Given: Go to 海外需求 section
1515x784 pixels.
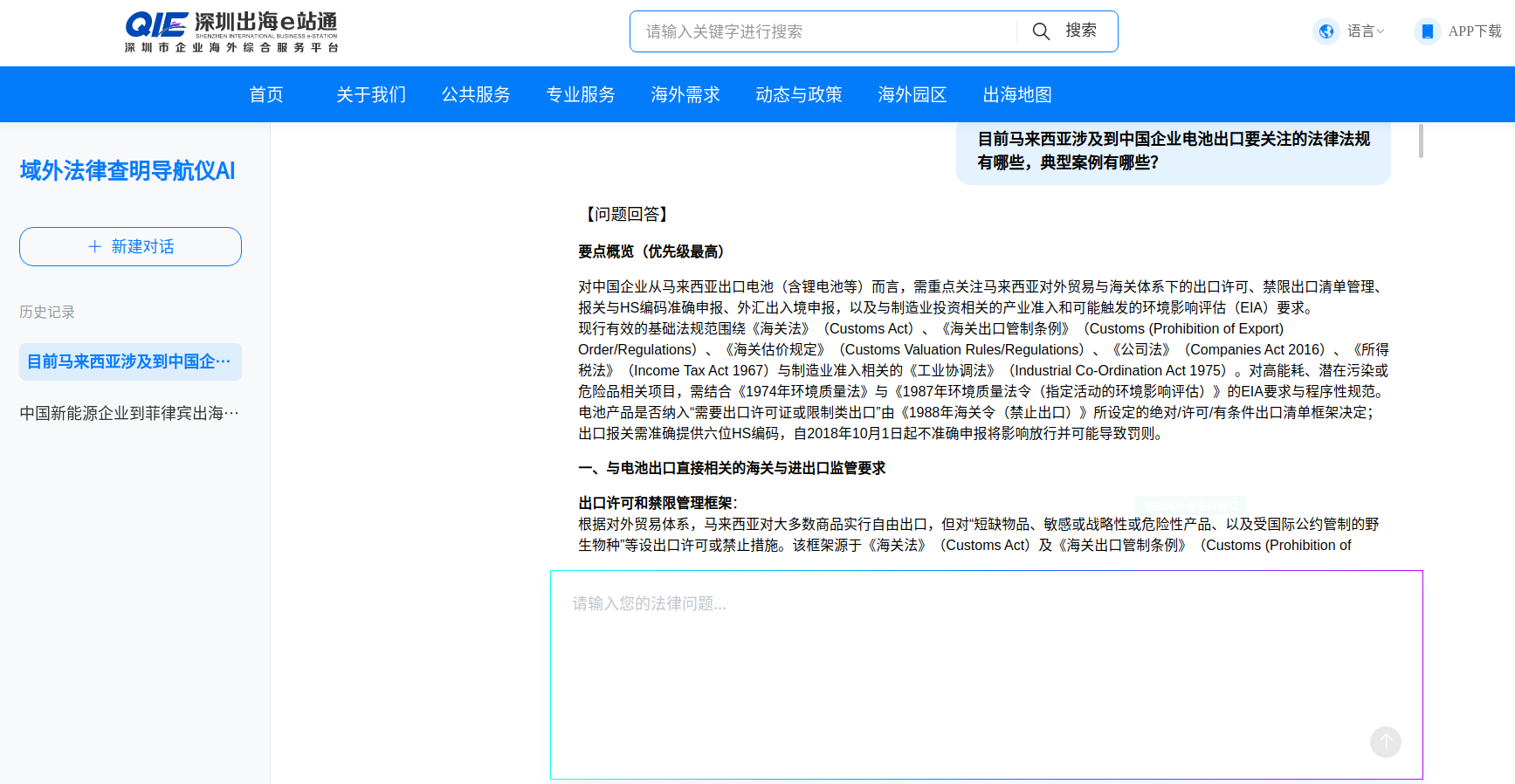Looking at the screenshot, I should (x=685, y=94).
